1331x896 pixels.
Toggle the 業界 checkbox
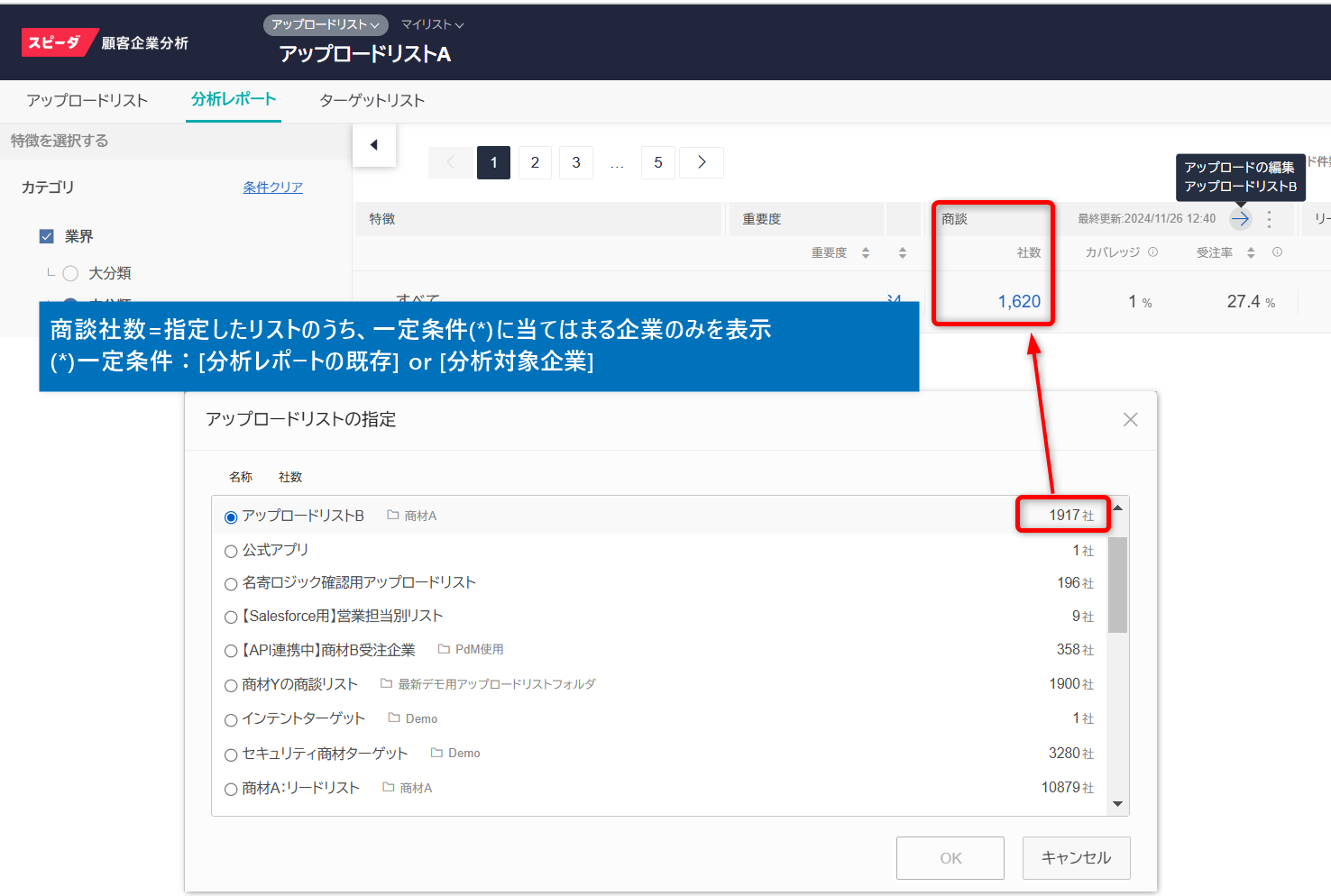pyautogui.click(x=47, y=236)
